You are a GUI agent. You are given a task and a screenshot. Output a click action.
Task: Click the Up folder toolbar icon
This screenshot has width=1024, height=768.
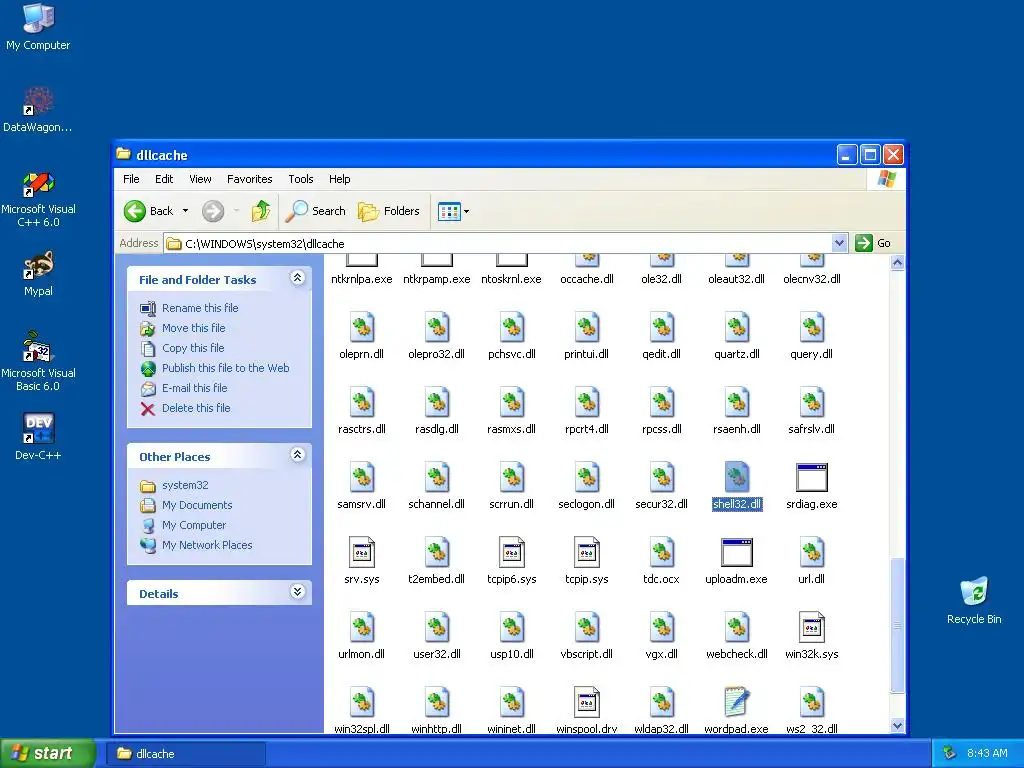[x=261, y=211]
